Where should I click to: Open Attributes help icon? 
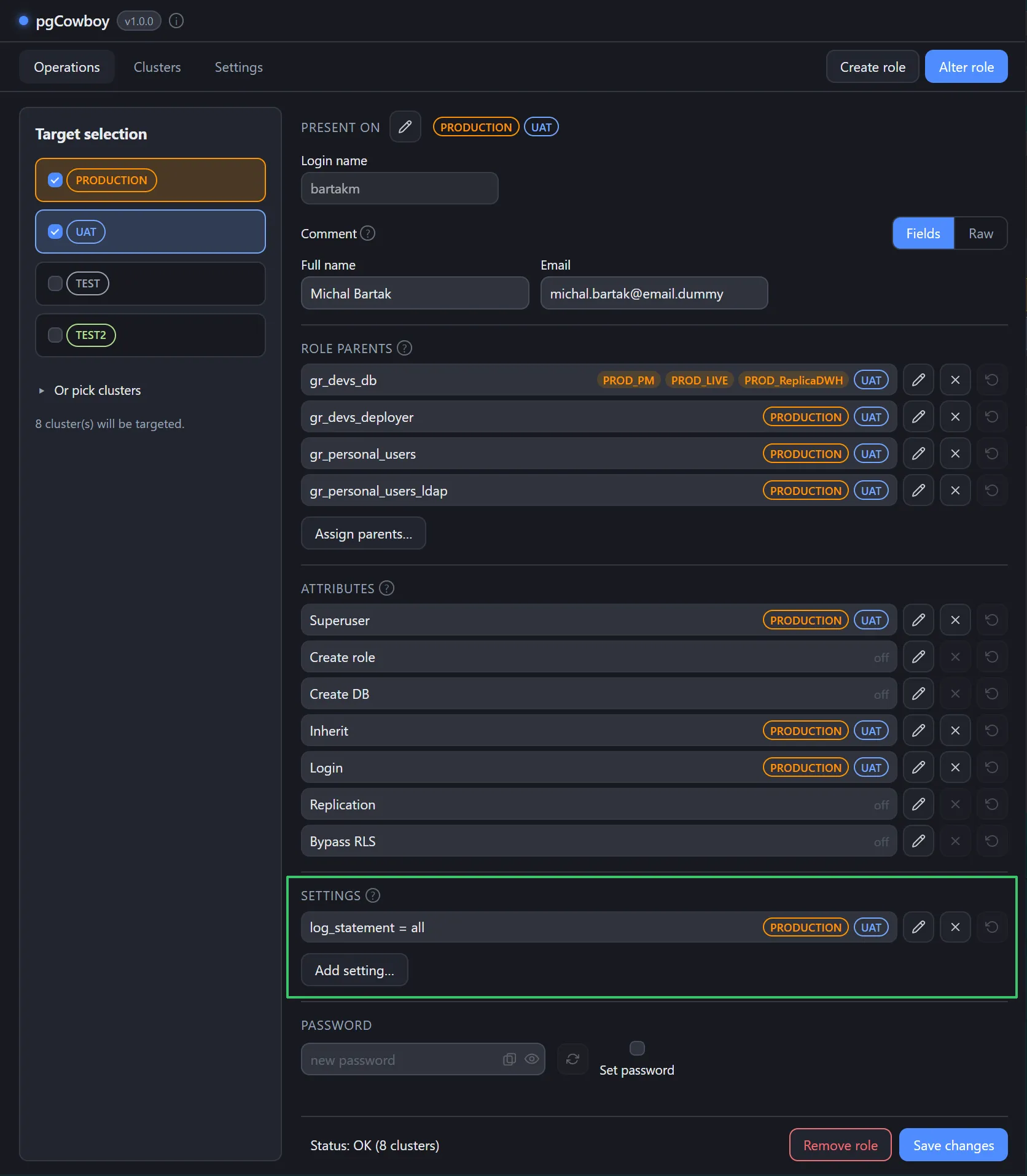(387, 588)
